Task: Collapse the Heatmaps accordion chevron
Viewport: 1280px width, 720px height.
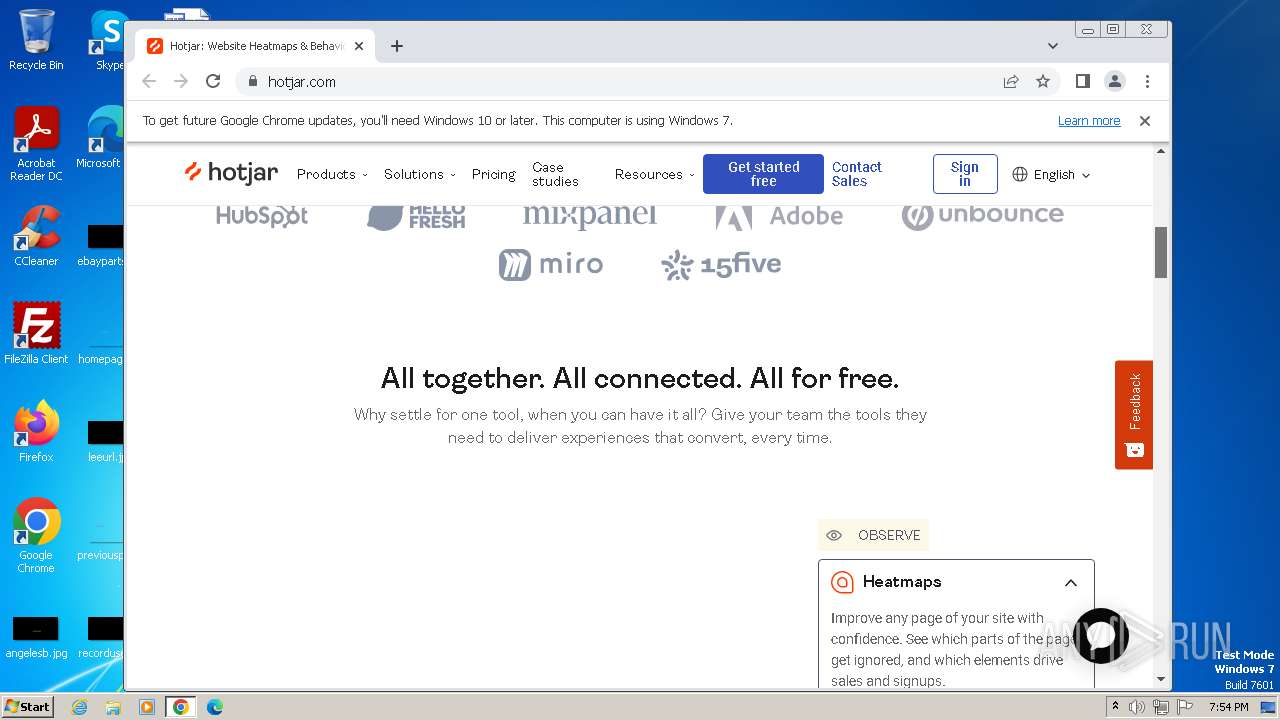Action: (1071, 583)
